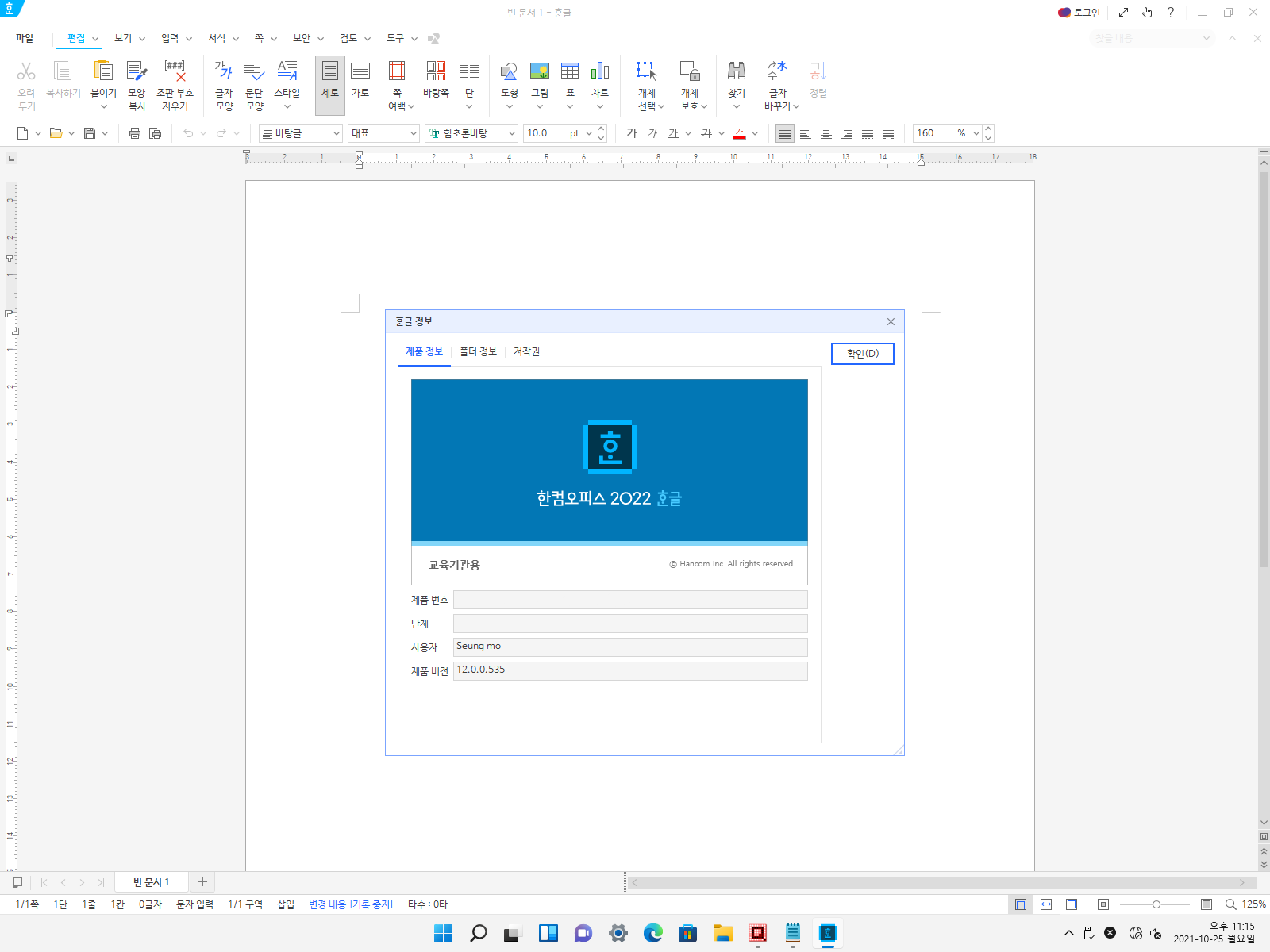Apply center paragraph alignment
This screenshot has height=952, width=1270.
coord(826,133)
